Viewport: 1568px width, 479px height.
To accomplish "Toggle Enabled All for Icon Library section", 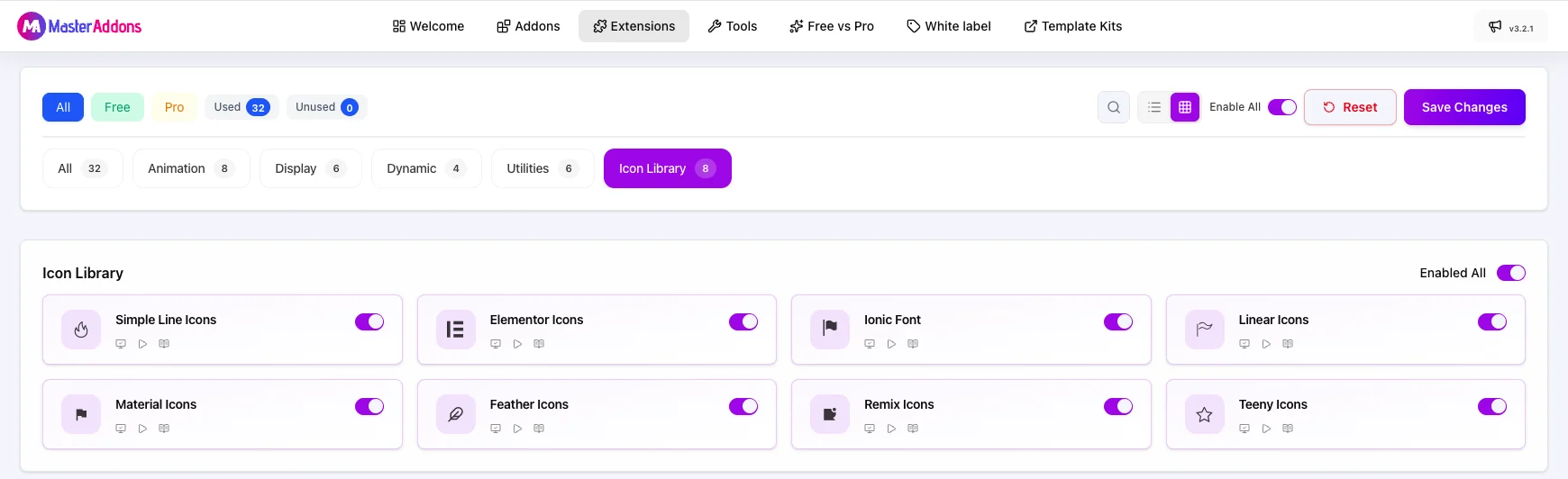I will coord(1511,273).
